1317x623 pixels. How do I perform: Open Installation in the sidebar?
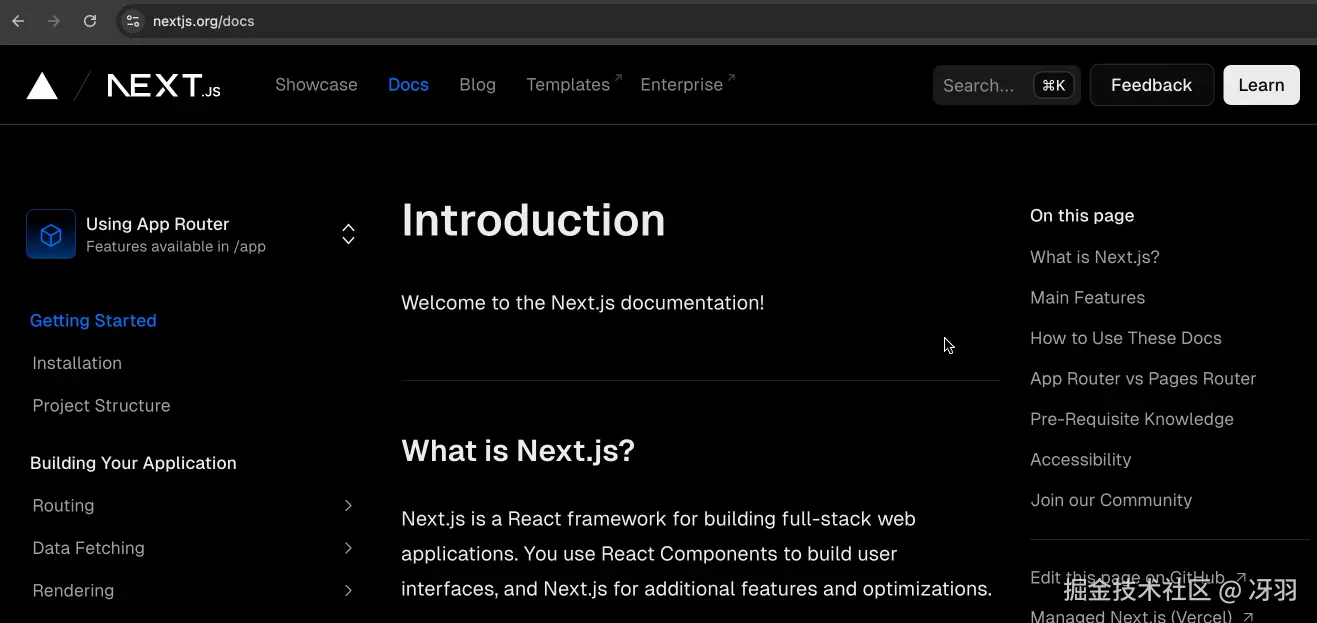tap(77, 363)
